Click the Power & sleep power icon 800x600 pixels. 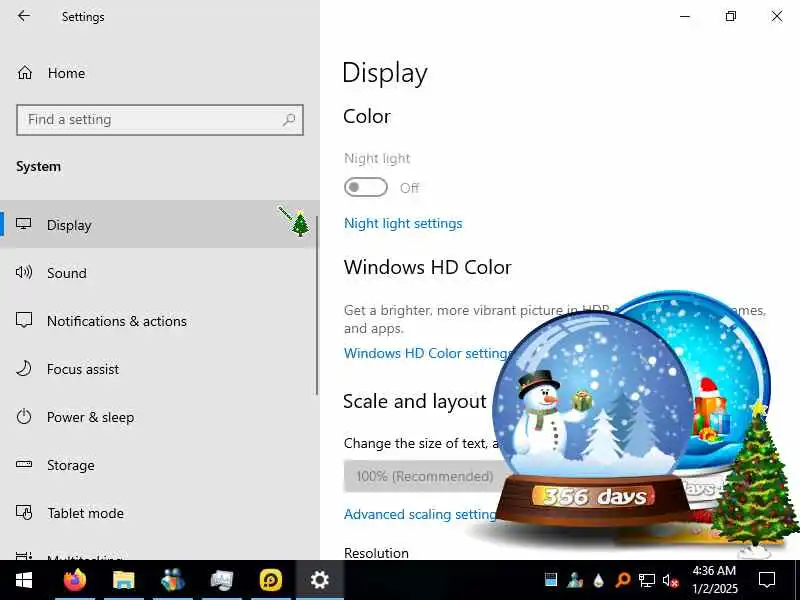[x=24, y=416]
